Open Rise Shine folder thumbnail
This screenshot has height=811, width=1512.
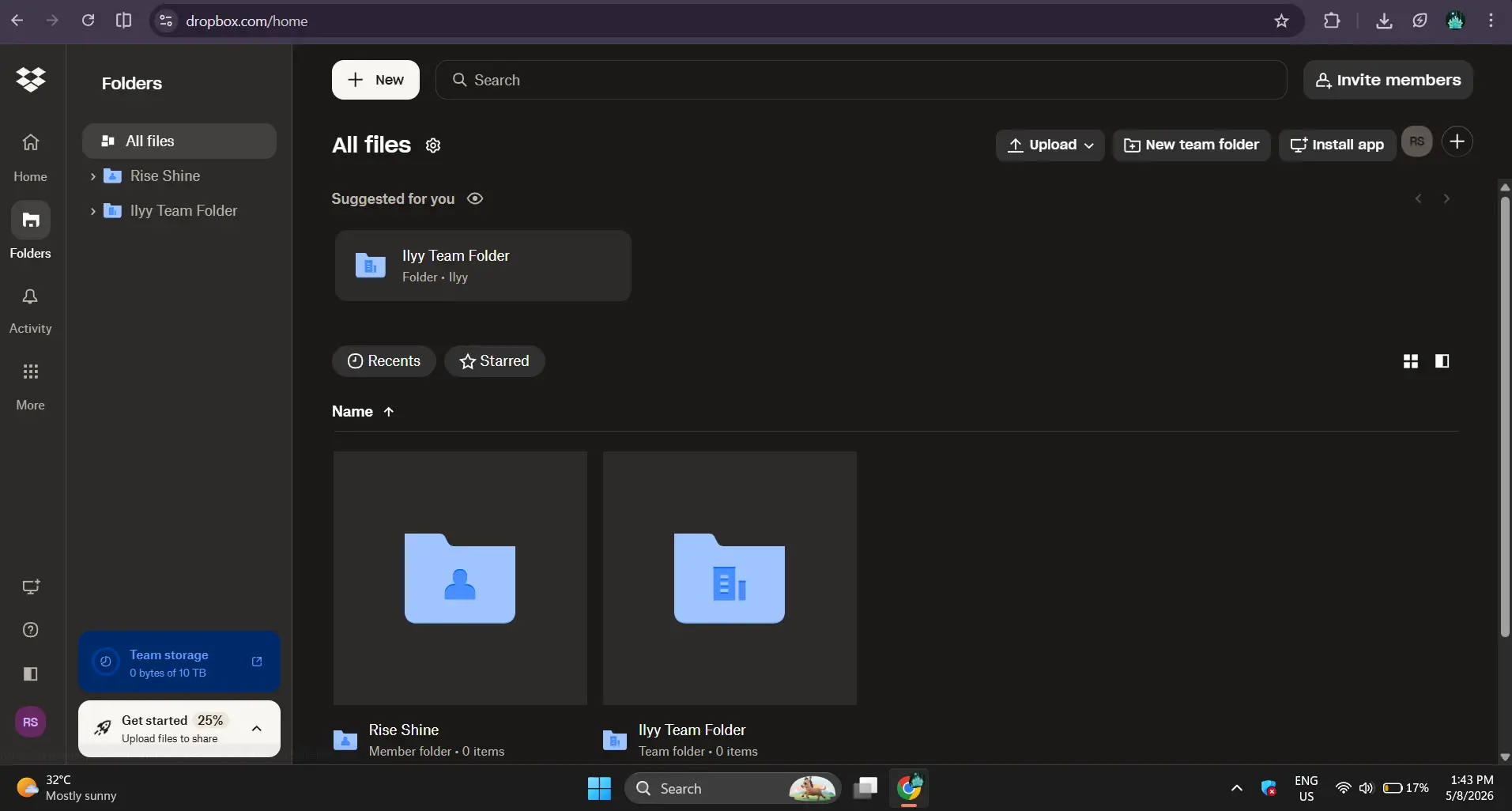460,579
